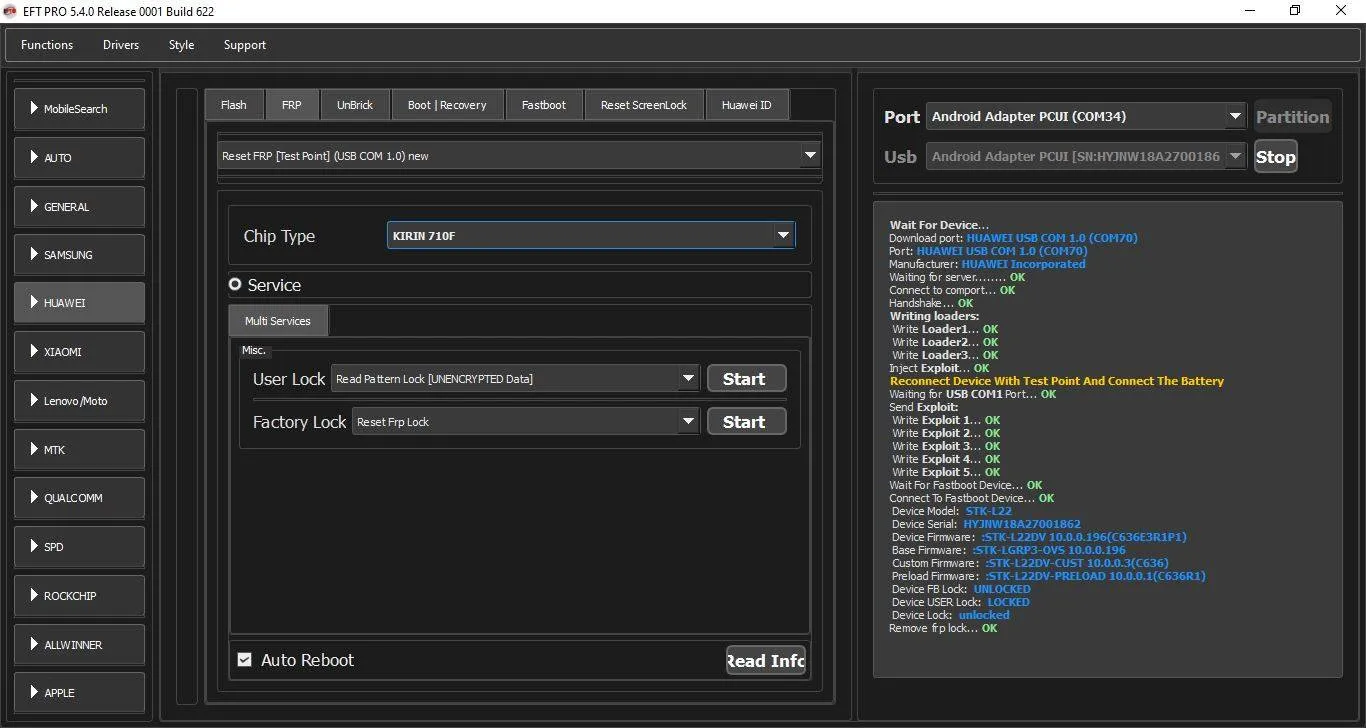The width and height of the screenshot is (1366, 728).
Task: Open the Drivers menu
Action: click(121, 45)
